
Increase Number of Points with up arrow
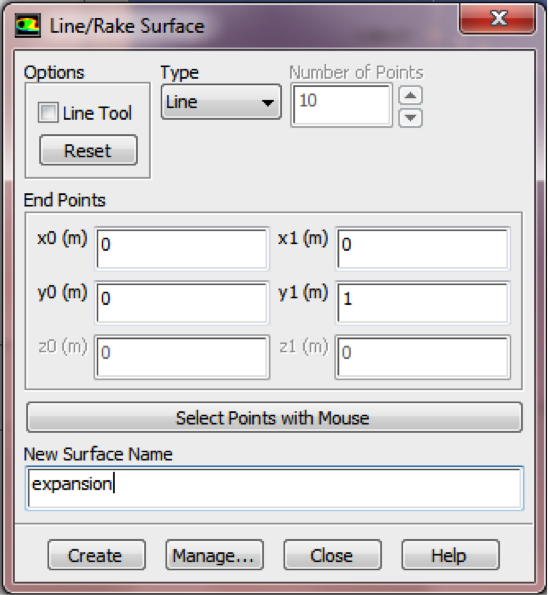pos(410,95)
